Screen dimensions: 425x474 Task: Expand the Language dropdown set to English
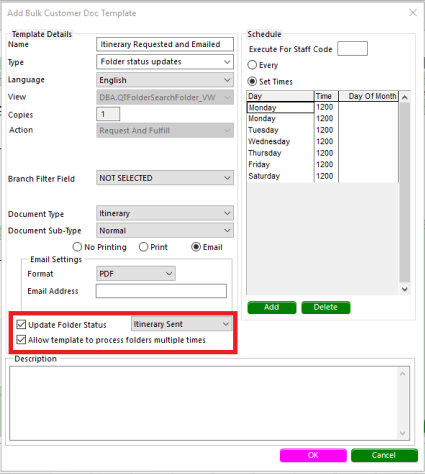click(x=165, y=80)
